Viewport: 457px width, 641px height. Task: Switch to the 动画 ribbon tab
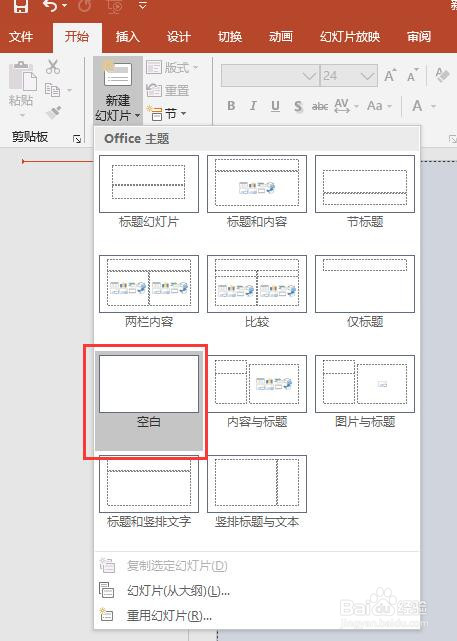click(x=281, y=37)
